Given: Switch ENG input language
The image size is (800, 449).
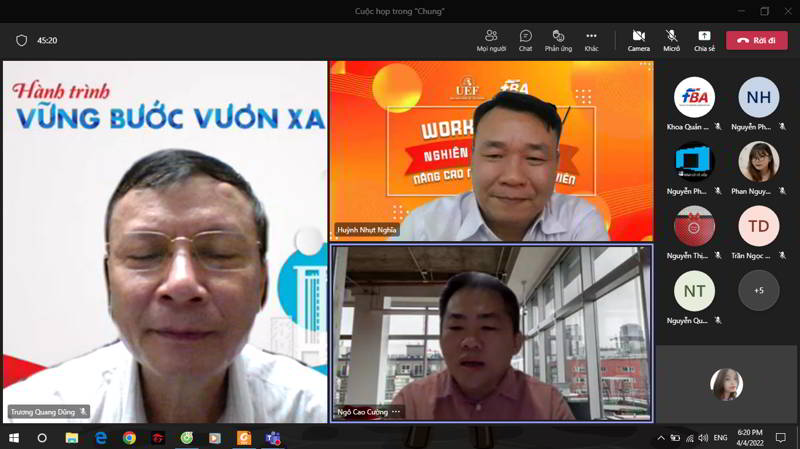Looking at the screenshot, I should tap(720, 438).
